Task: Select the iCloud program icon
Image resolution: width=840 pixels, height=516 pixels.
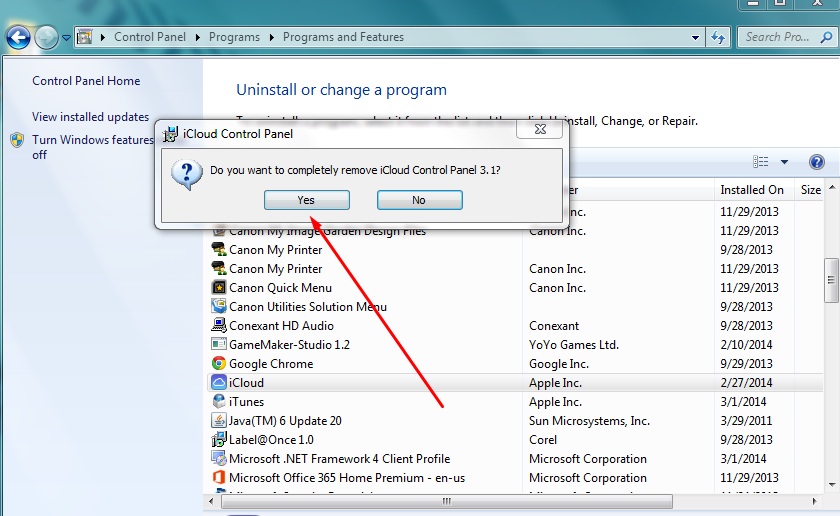Action: tap(219, 383)
